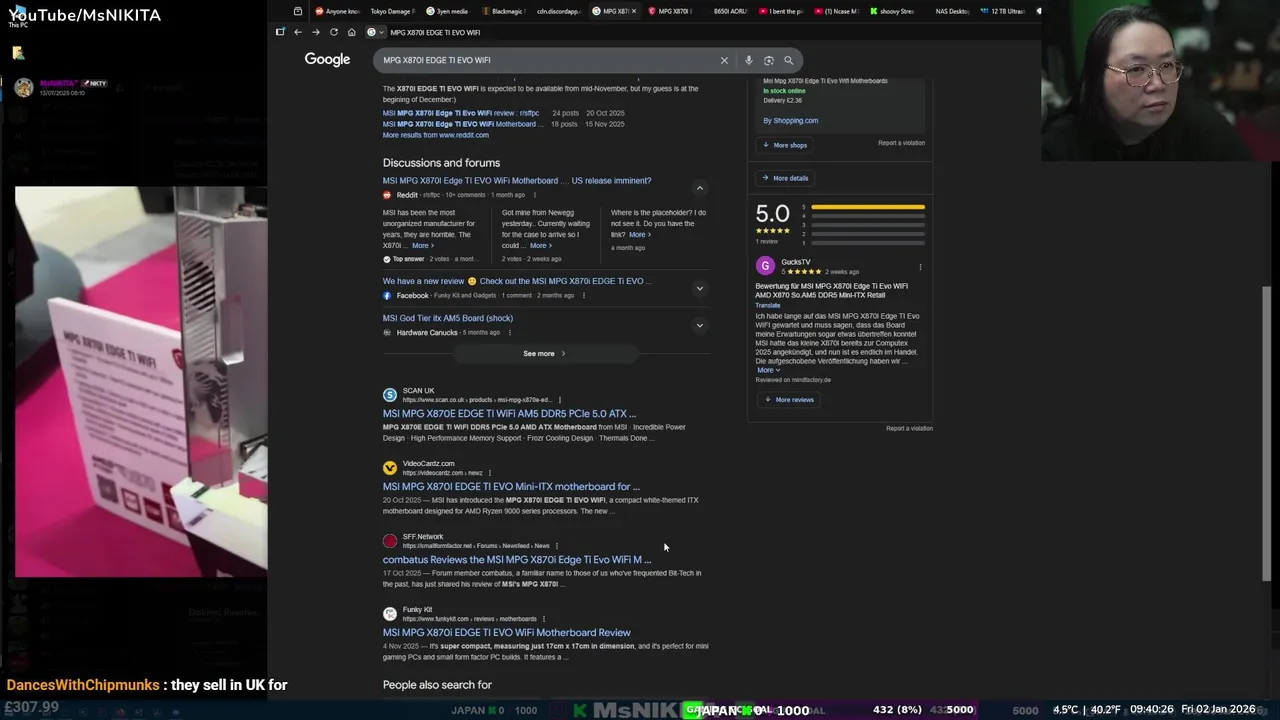The image size is (1280, 720).
Task: Open options menu for SCAN UK result
Action: (559, 400)
